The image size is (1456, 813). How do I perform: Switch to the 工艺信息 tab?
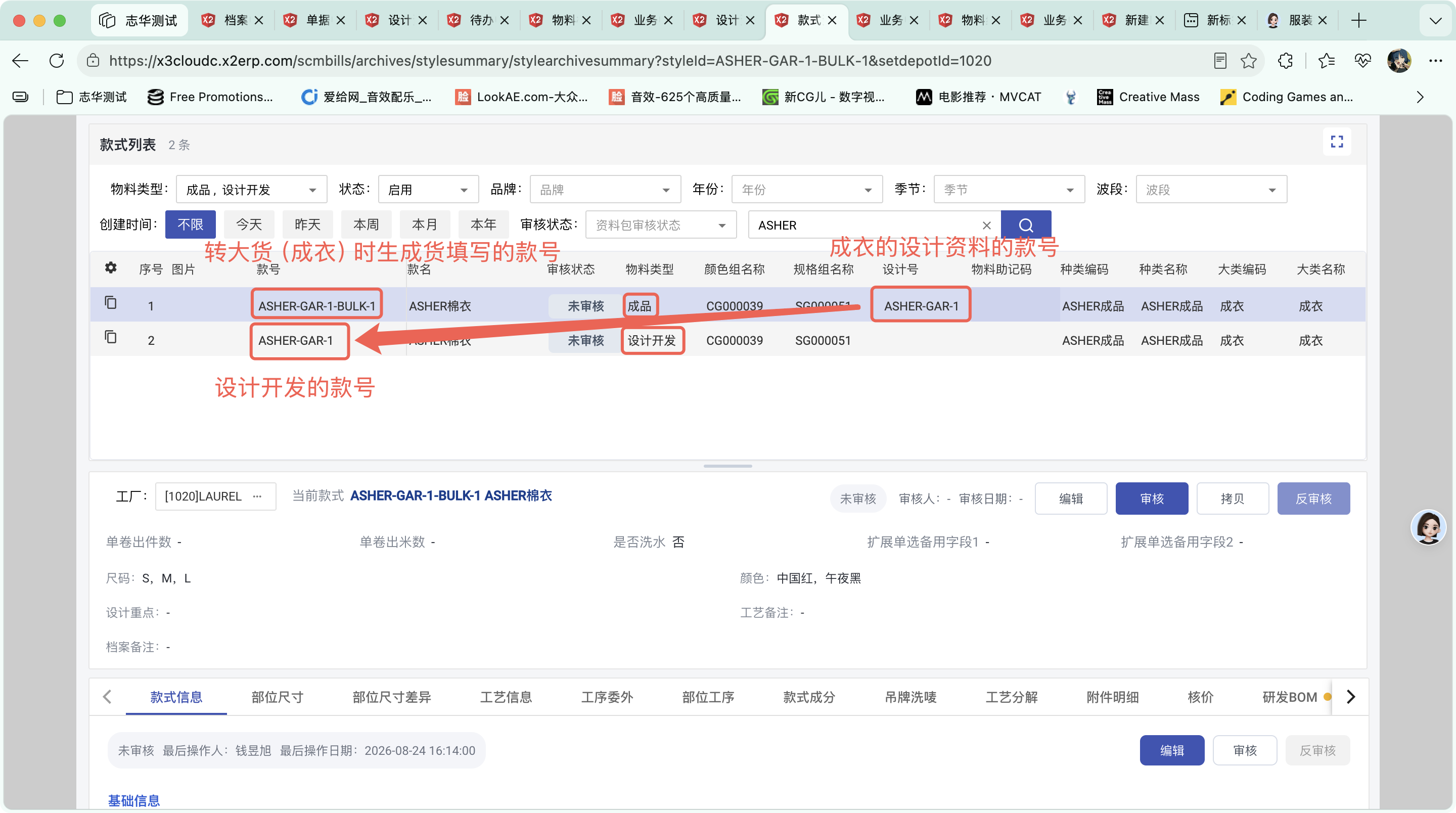(506, 697)
